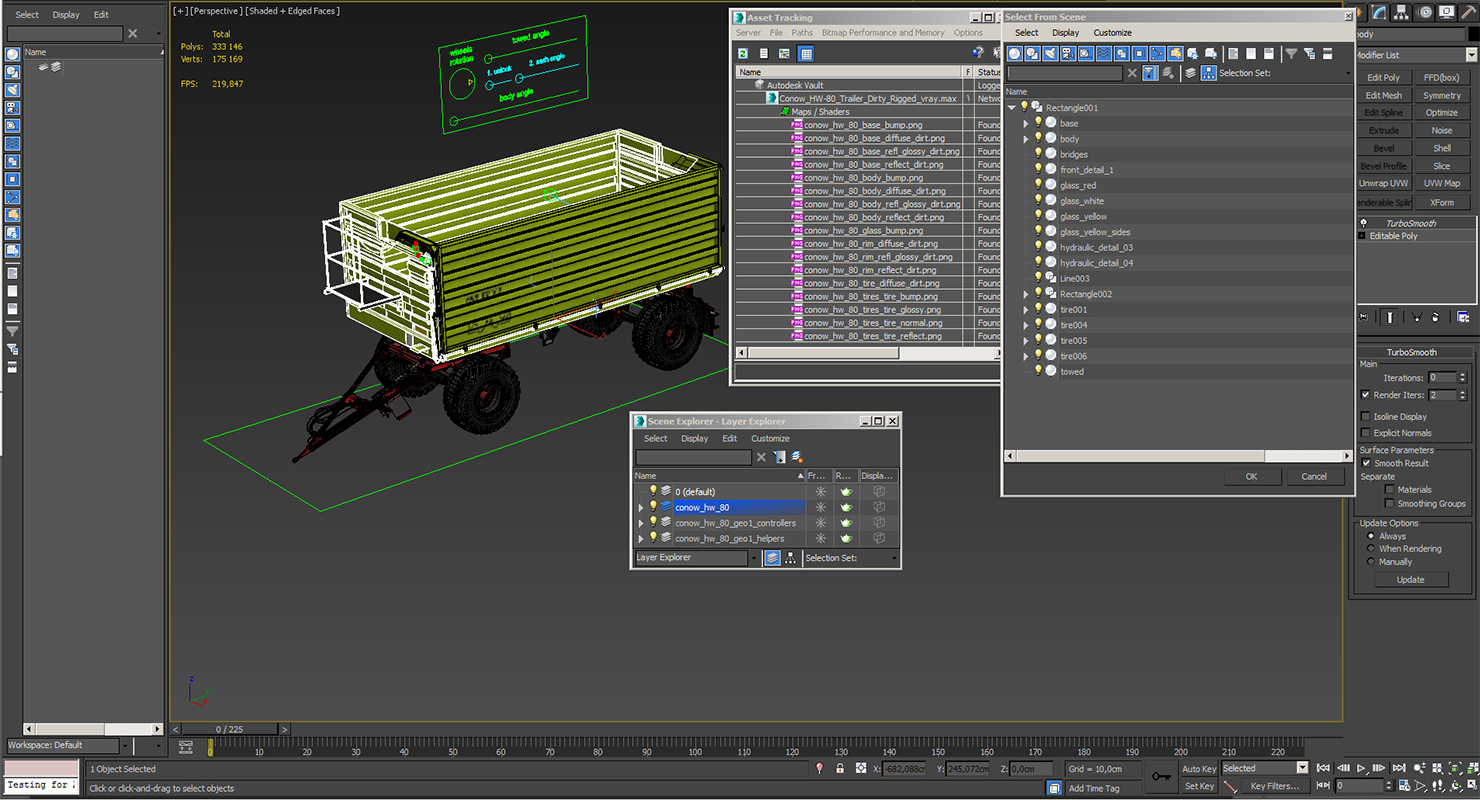Switch to Sort by Layer in Select From Scene
1480x800 pixels.
(1191, 73)
